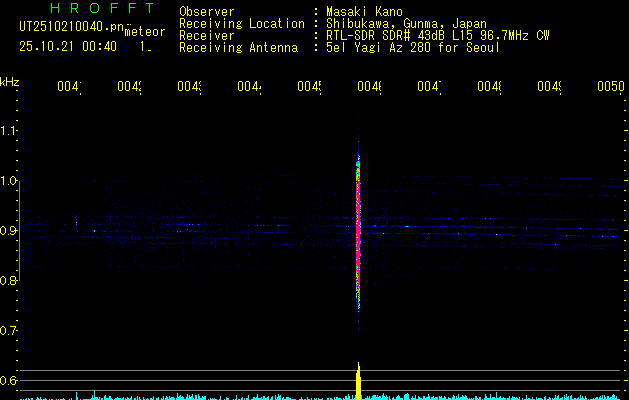
Task: Select the 1.0 kHz frequency tick
Action: (x=9, y=181)
